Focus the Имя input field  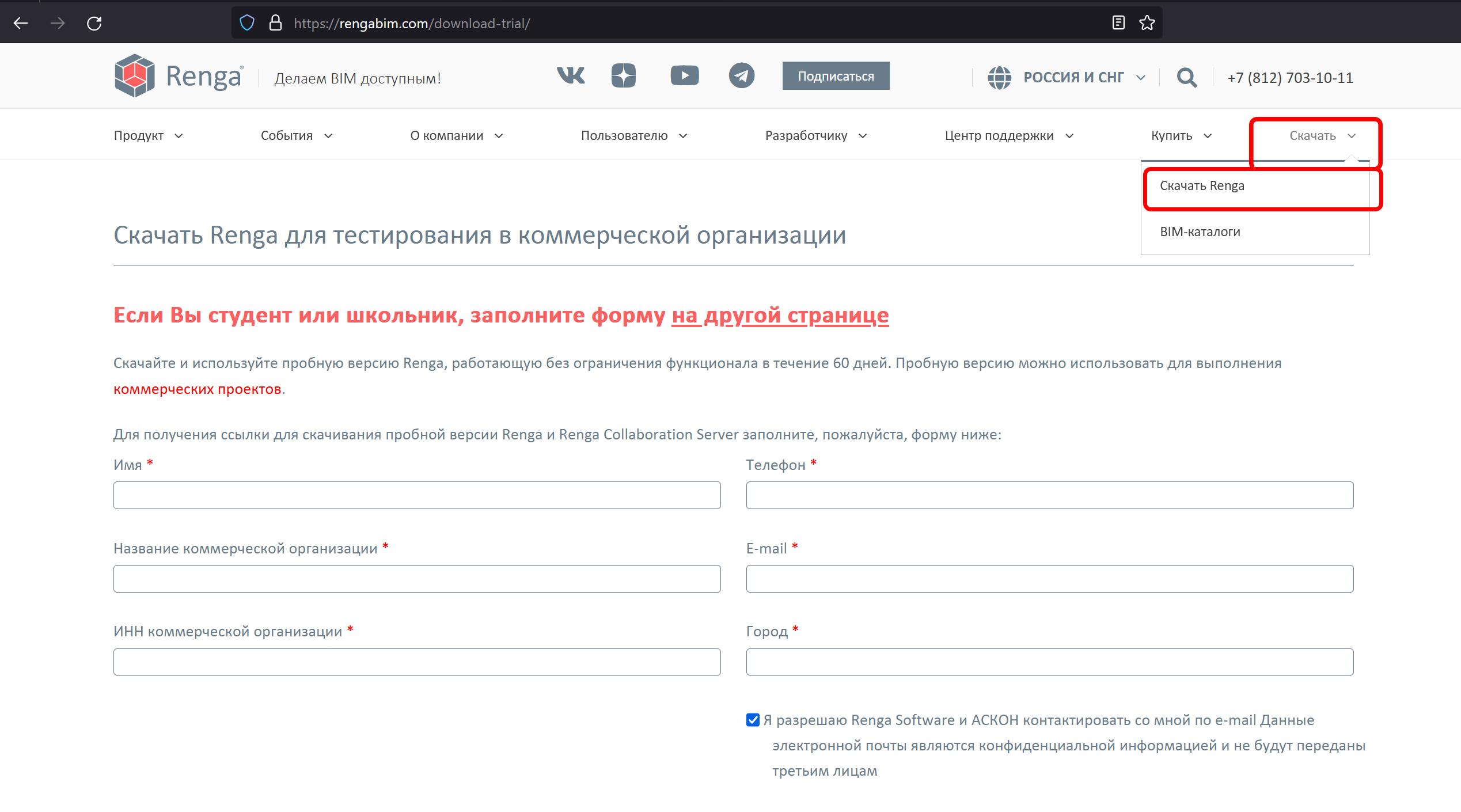coord(417,495)
